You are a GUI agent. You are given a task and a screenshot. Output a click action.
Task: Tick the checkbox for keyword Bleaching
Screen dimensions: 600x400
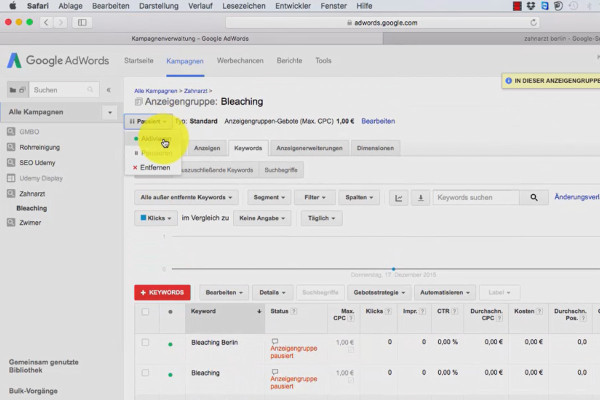(x=145, y=372)
